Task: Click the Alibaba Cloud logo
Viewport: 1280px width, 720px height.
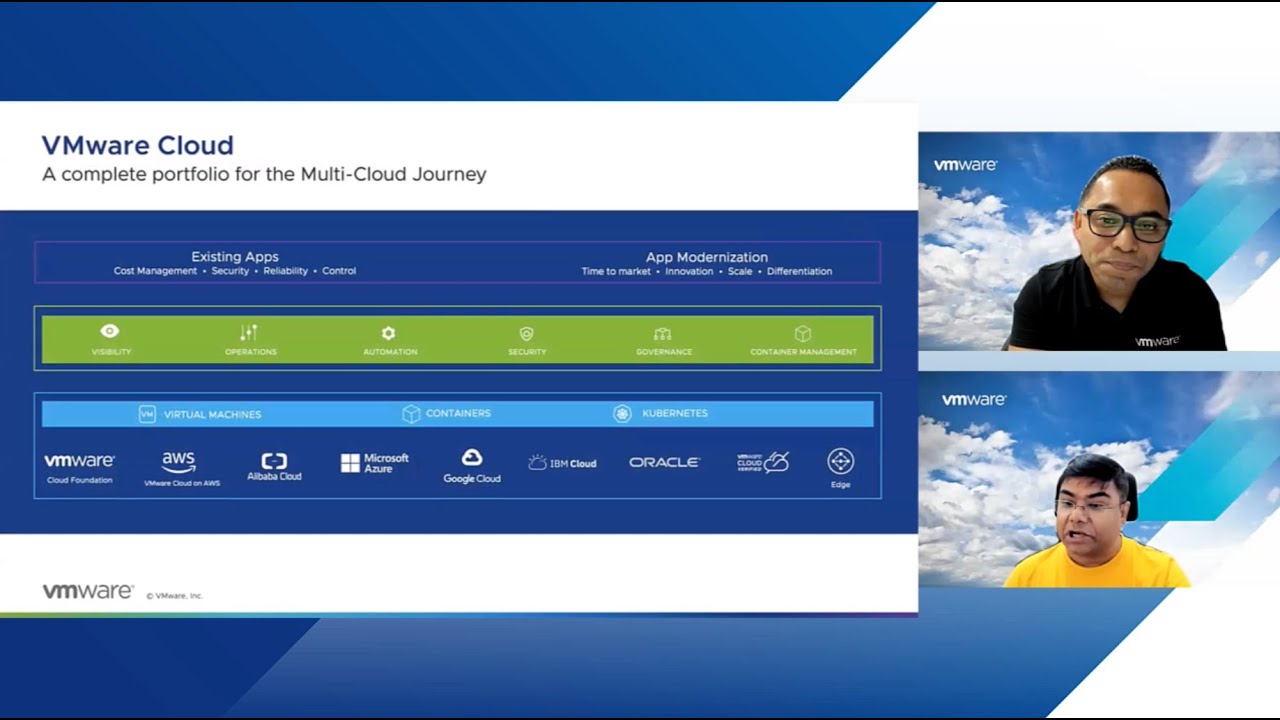Action: click(x=274, y=466)
